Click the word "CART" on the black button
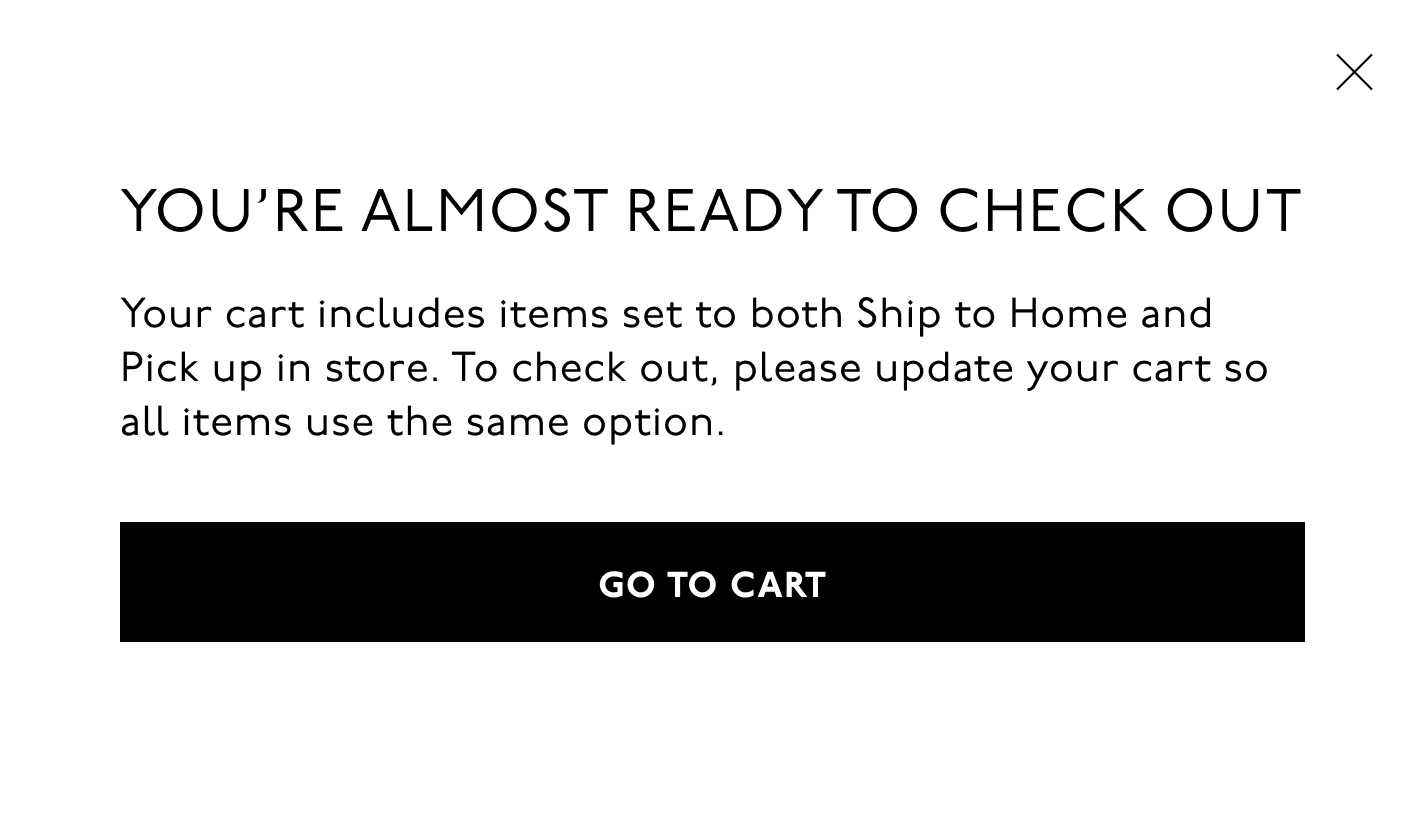Image resolution: width=1427 pixels, height=822 pixels. point(777,585)
